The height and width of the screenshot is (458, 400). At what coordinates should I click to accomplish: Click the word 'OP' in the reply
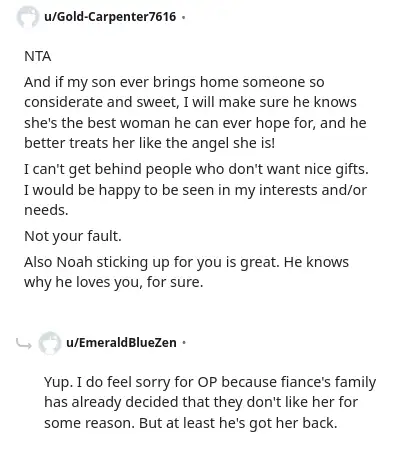click(x=207, y=382)
